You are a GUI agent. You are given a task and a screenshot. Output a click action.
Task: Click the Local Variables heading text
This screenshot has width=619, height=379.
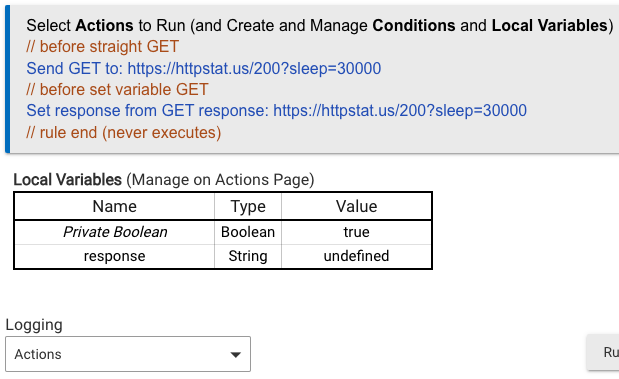[163, 180]
